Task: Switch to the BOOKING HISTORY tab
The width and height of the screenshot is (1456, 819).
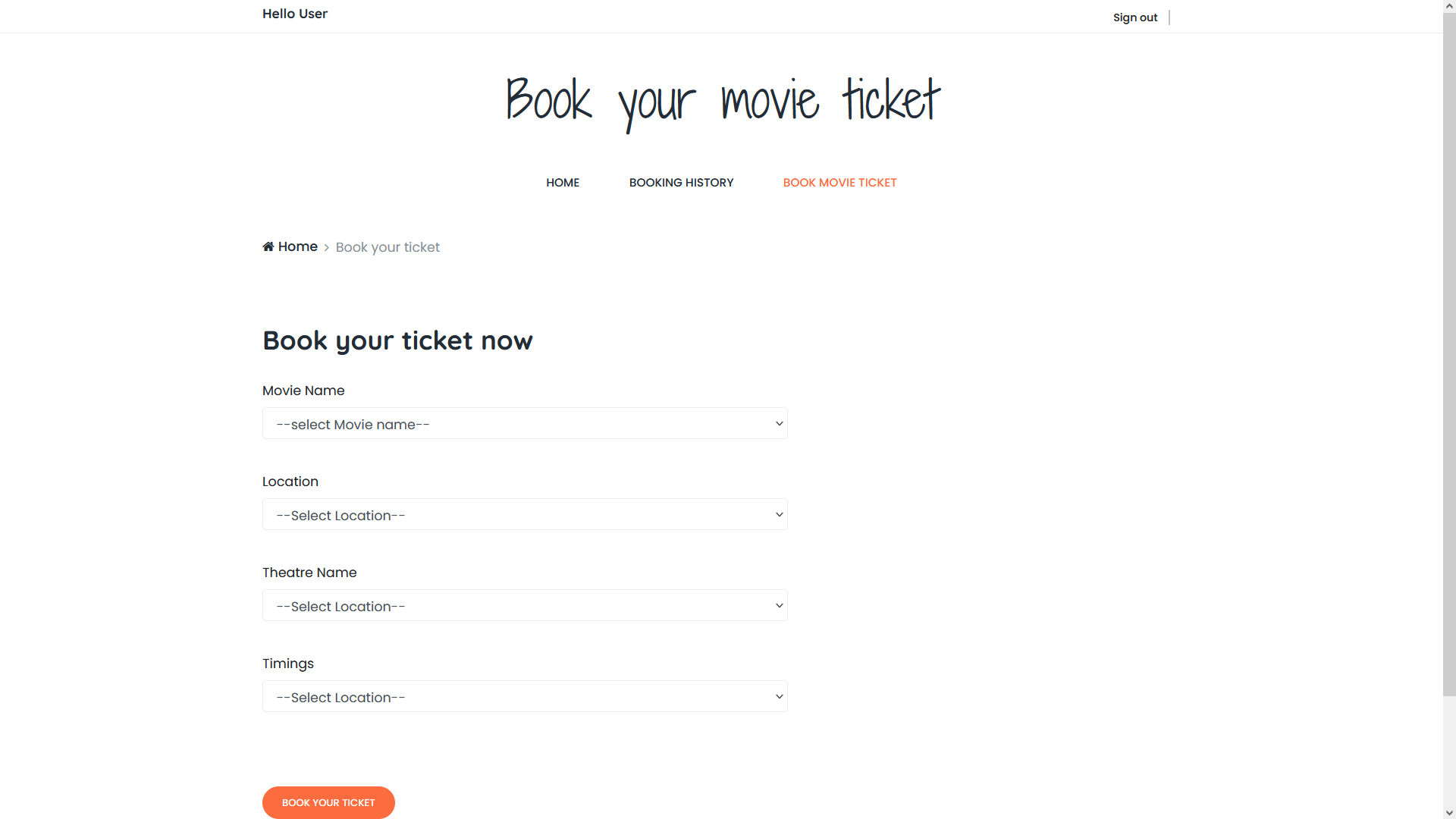Action: pos(681,182)
